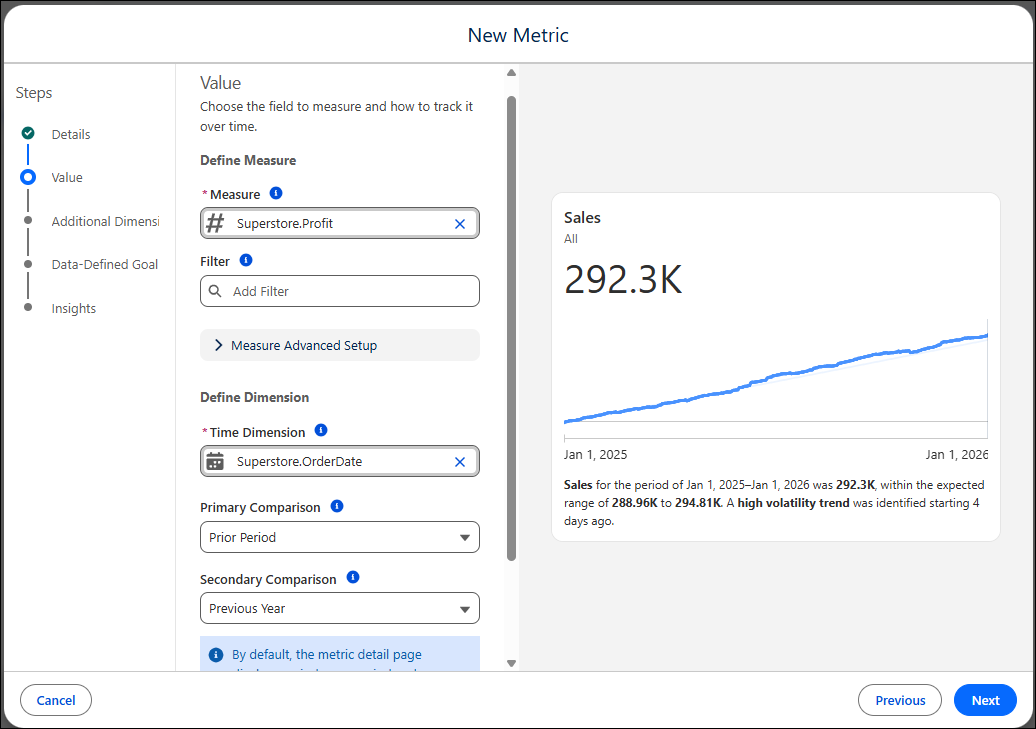This screenshot has width=1036, height=729.
Task: Clear the Superstore.OrderDate time dimension
Action: point(460,462)
